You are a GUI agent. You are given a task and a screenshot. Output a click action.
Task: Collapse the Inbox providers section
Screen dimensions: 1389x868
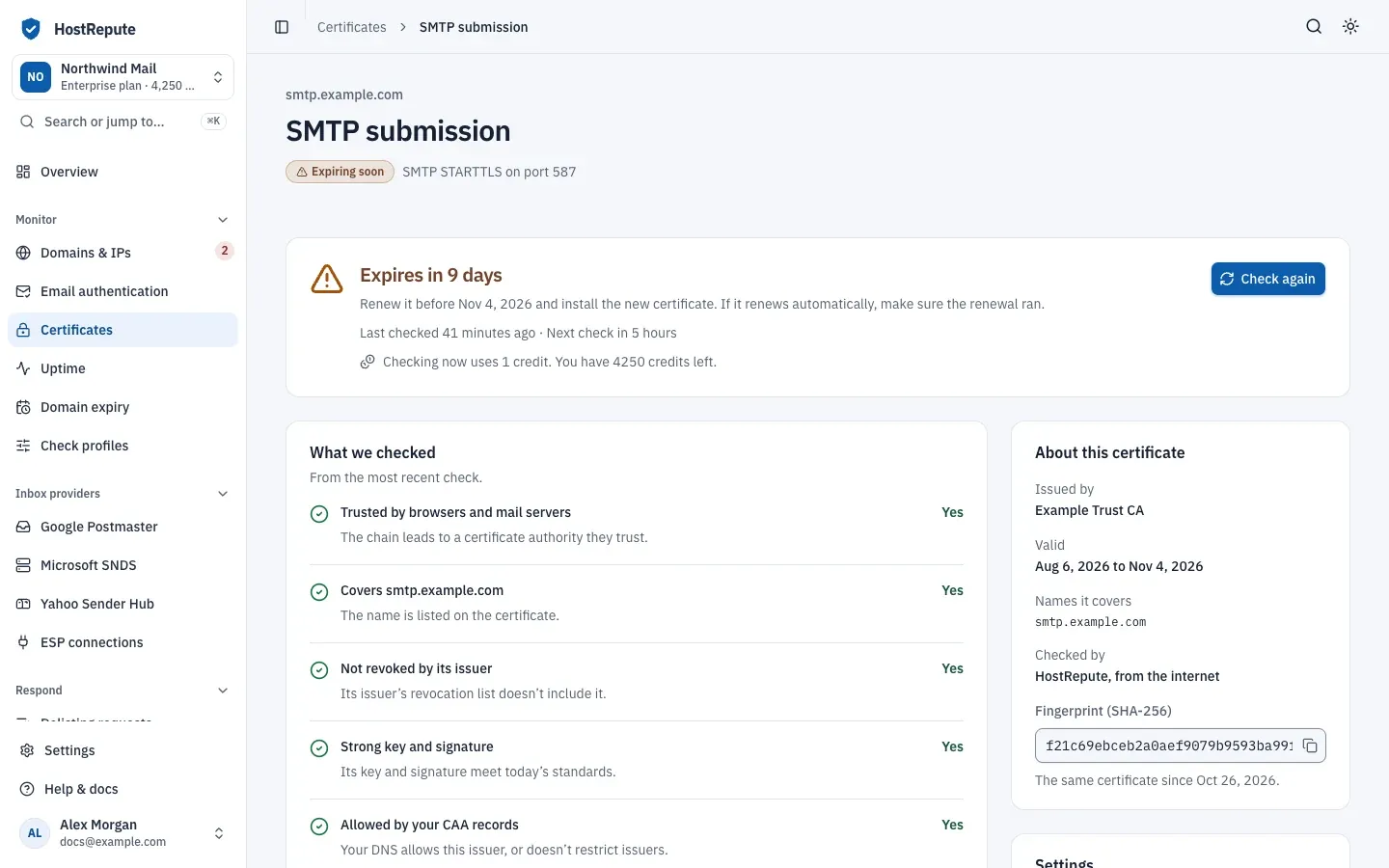(223, 494)
